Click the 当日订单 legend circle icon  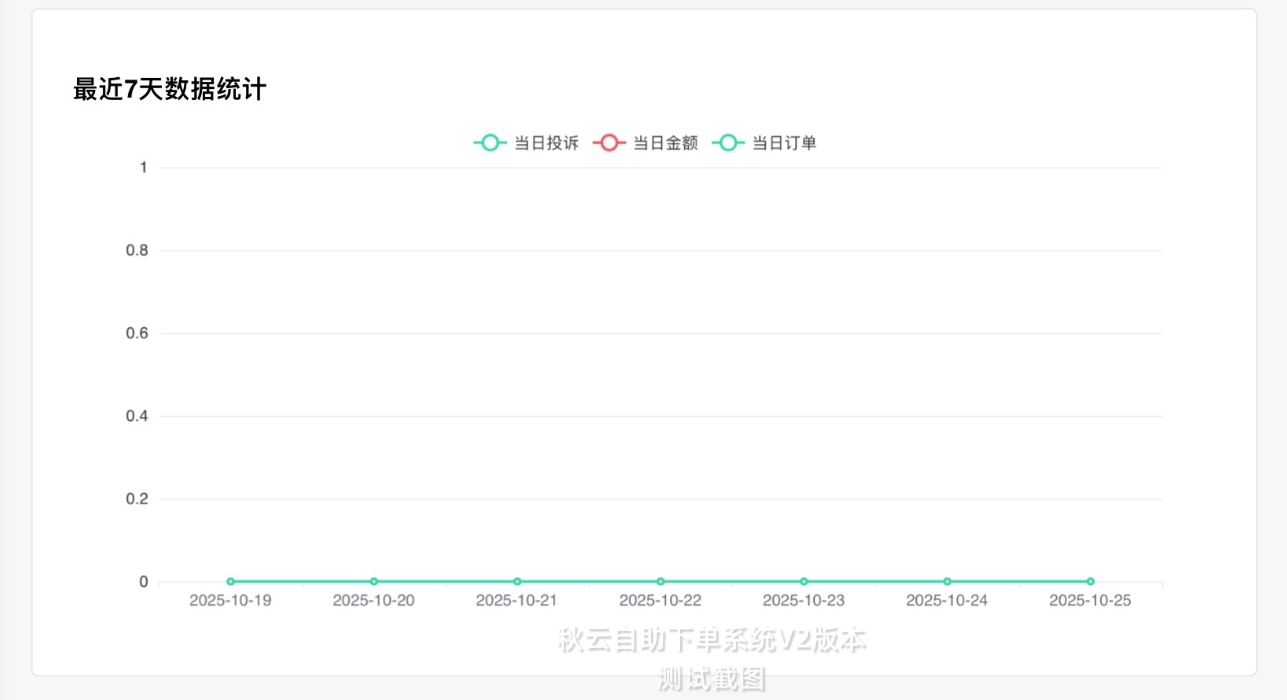[729, 142]
